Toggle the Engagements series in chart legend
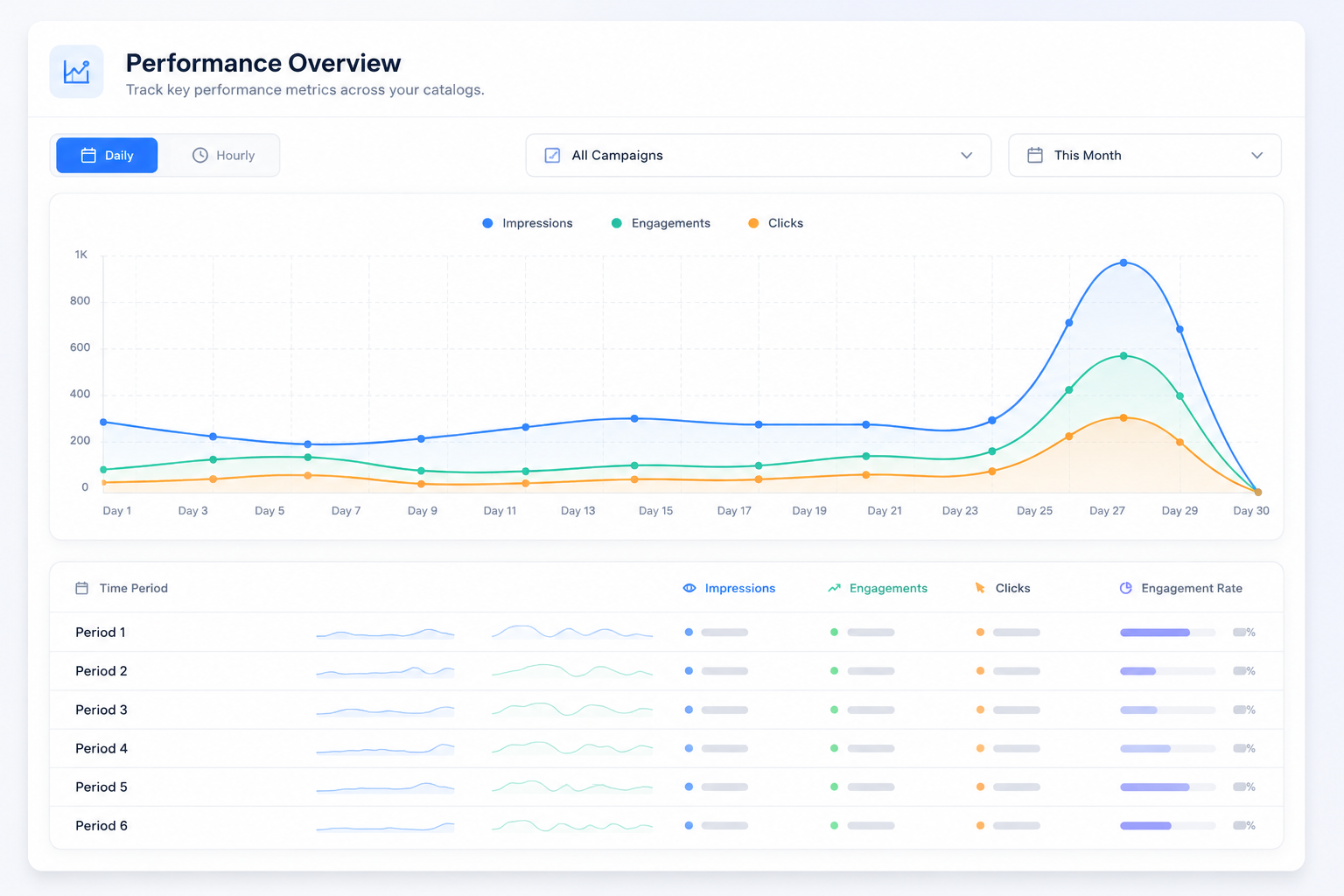 pyautogui.click(x=661, y=223)
